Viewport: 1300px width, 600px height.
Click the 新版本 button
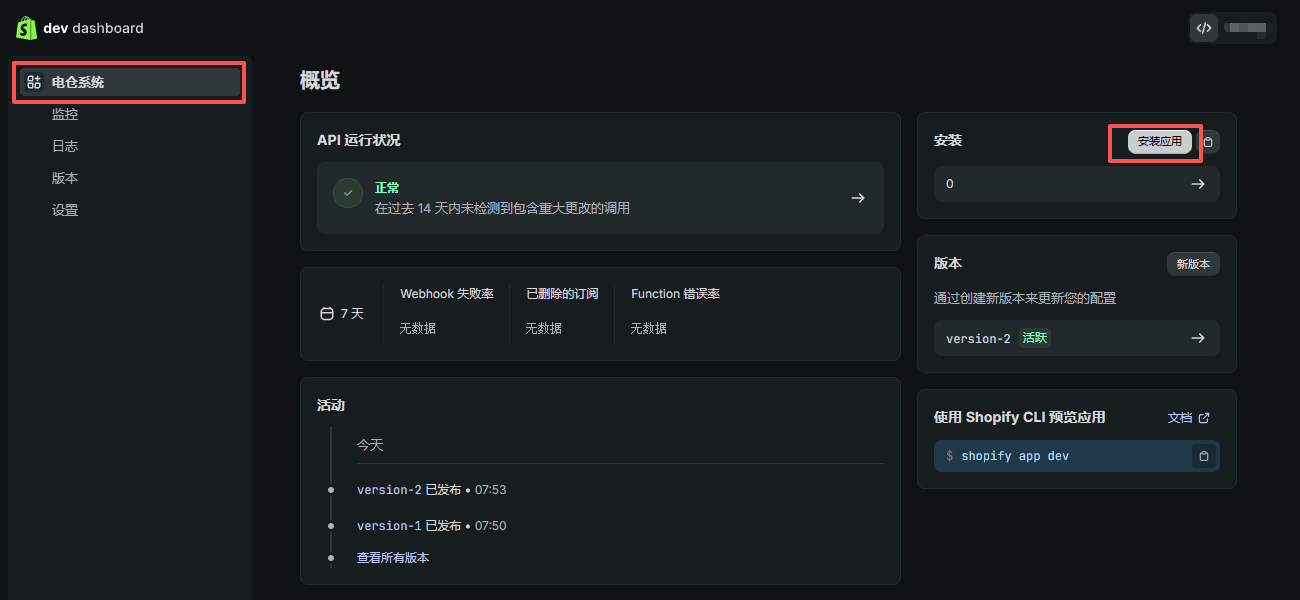coord(1193,264)
